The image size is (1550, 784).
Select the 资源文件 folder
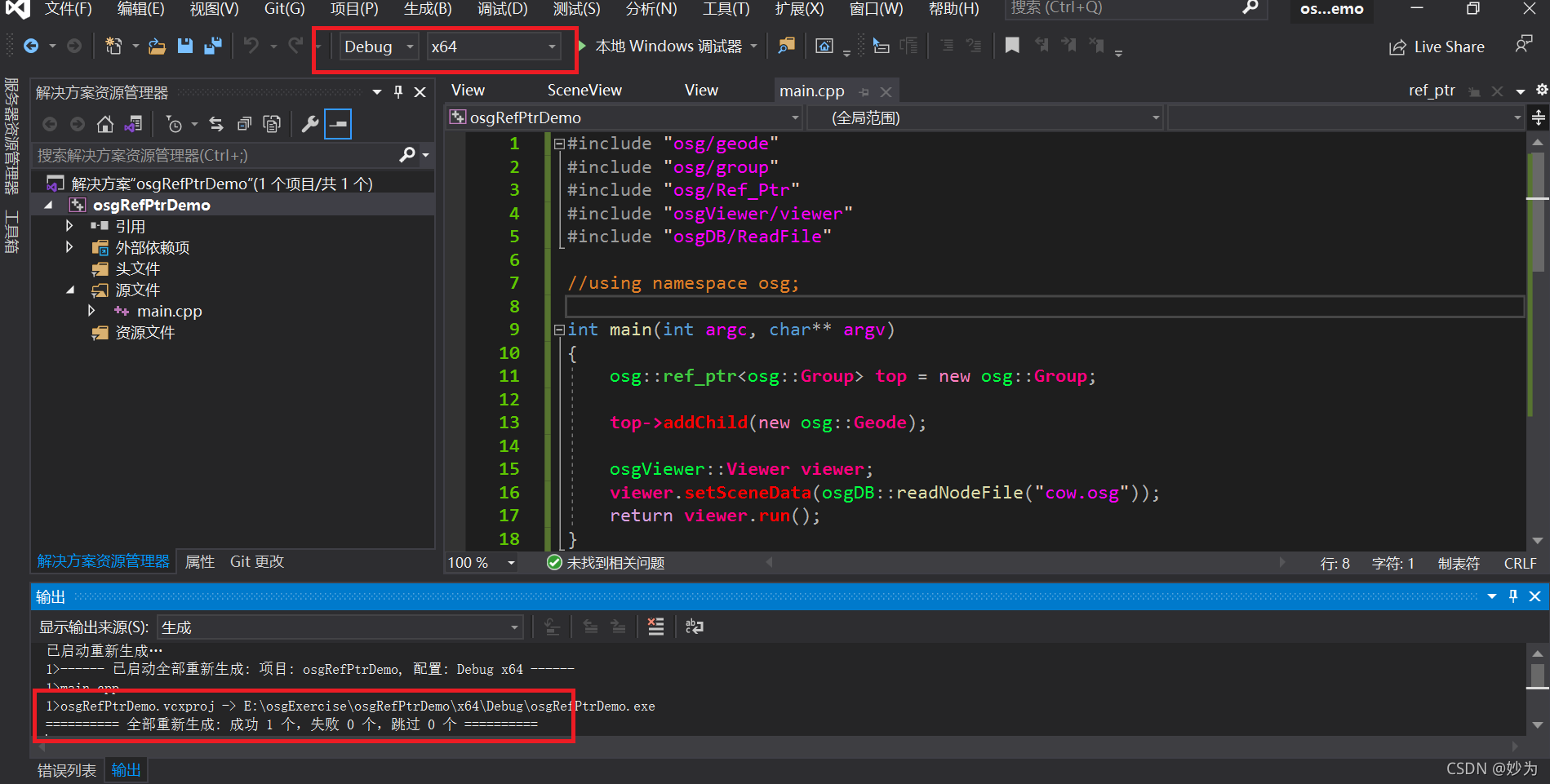[x=144, y=332]
